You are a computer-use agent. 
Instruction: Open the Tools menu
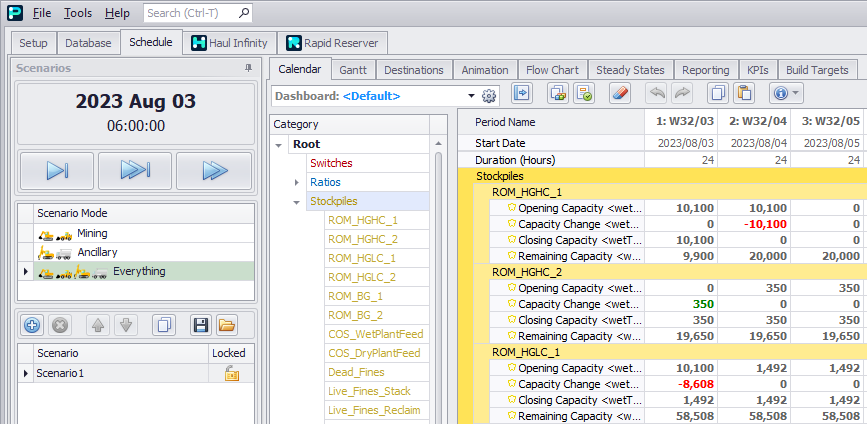click(78, 13)
